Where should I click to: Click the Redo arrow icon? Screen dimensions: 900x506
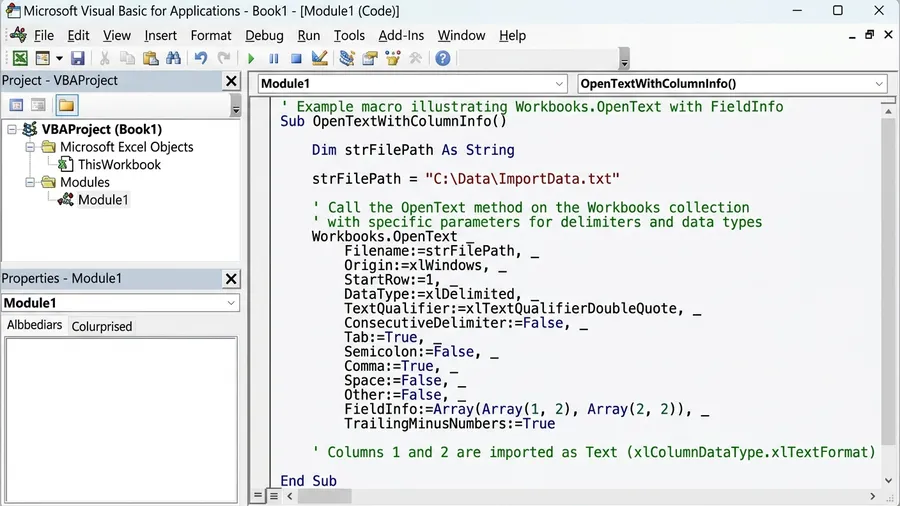[x=224, y=58]
